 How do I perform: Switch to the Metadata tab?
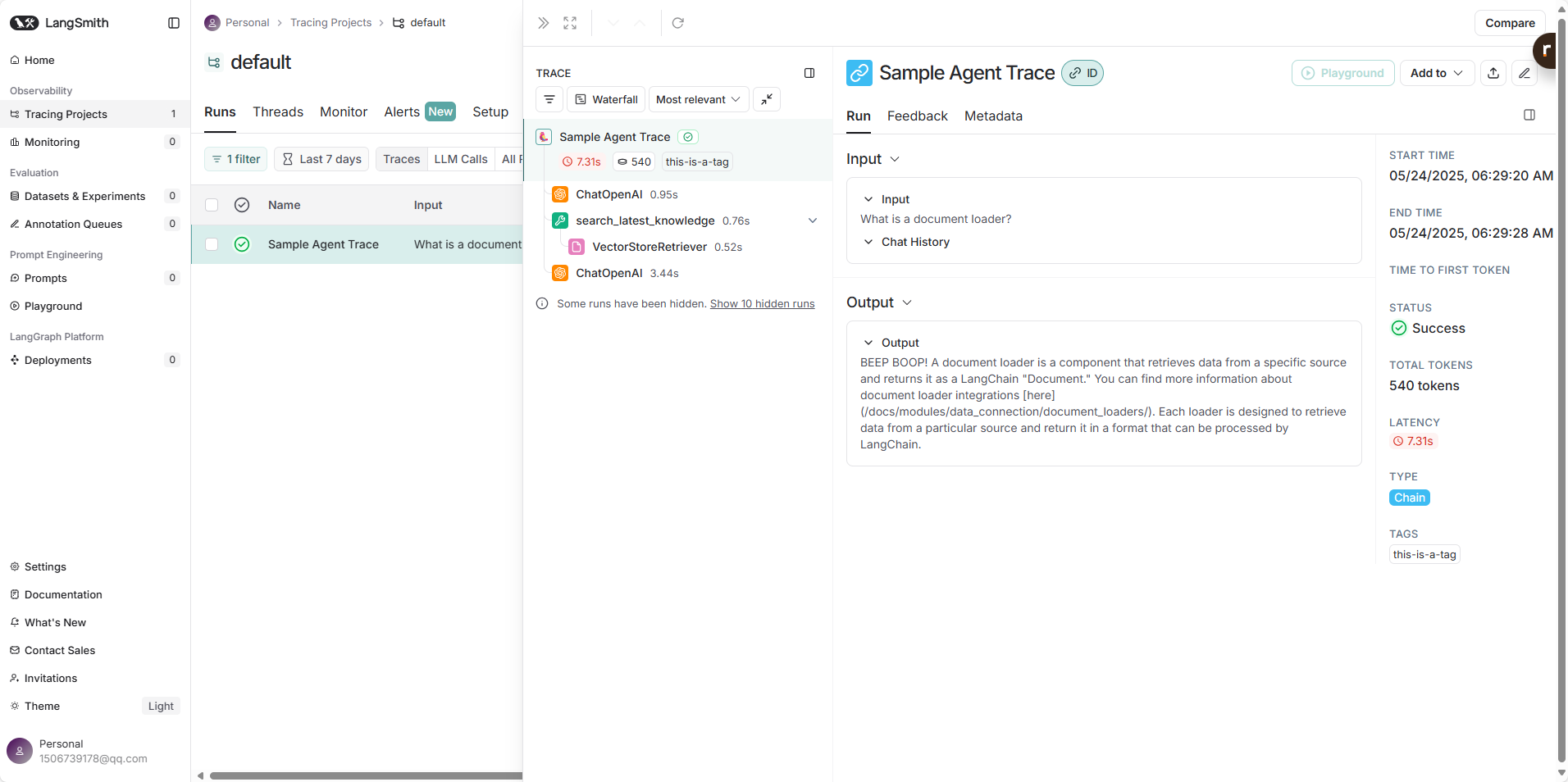coord(993,116)
